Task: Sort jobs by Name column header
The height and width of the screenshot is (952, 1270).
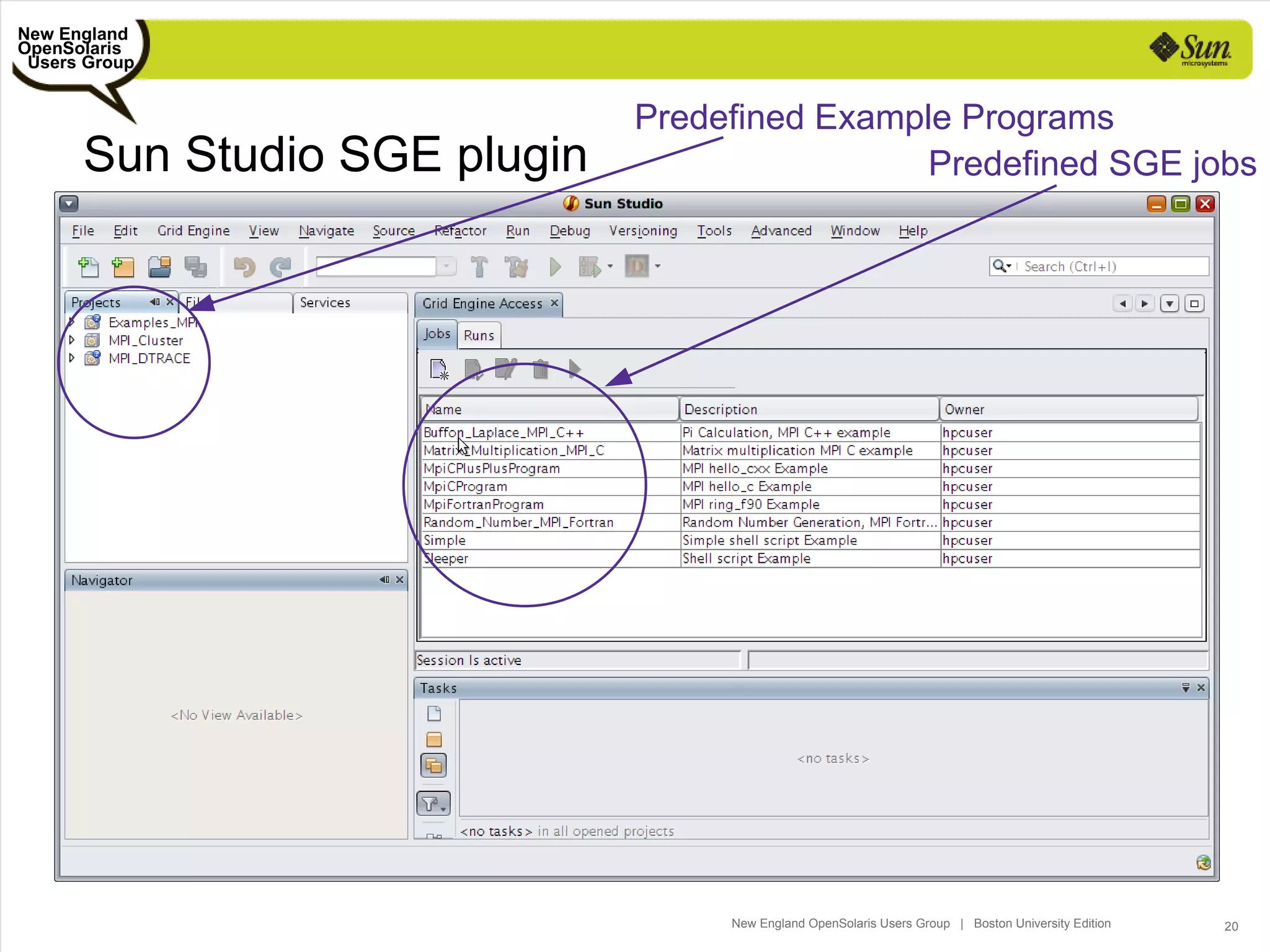Action: point(549,409)
